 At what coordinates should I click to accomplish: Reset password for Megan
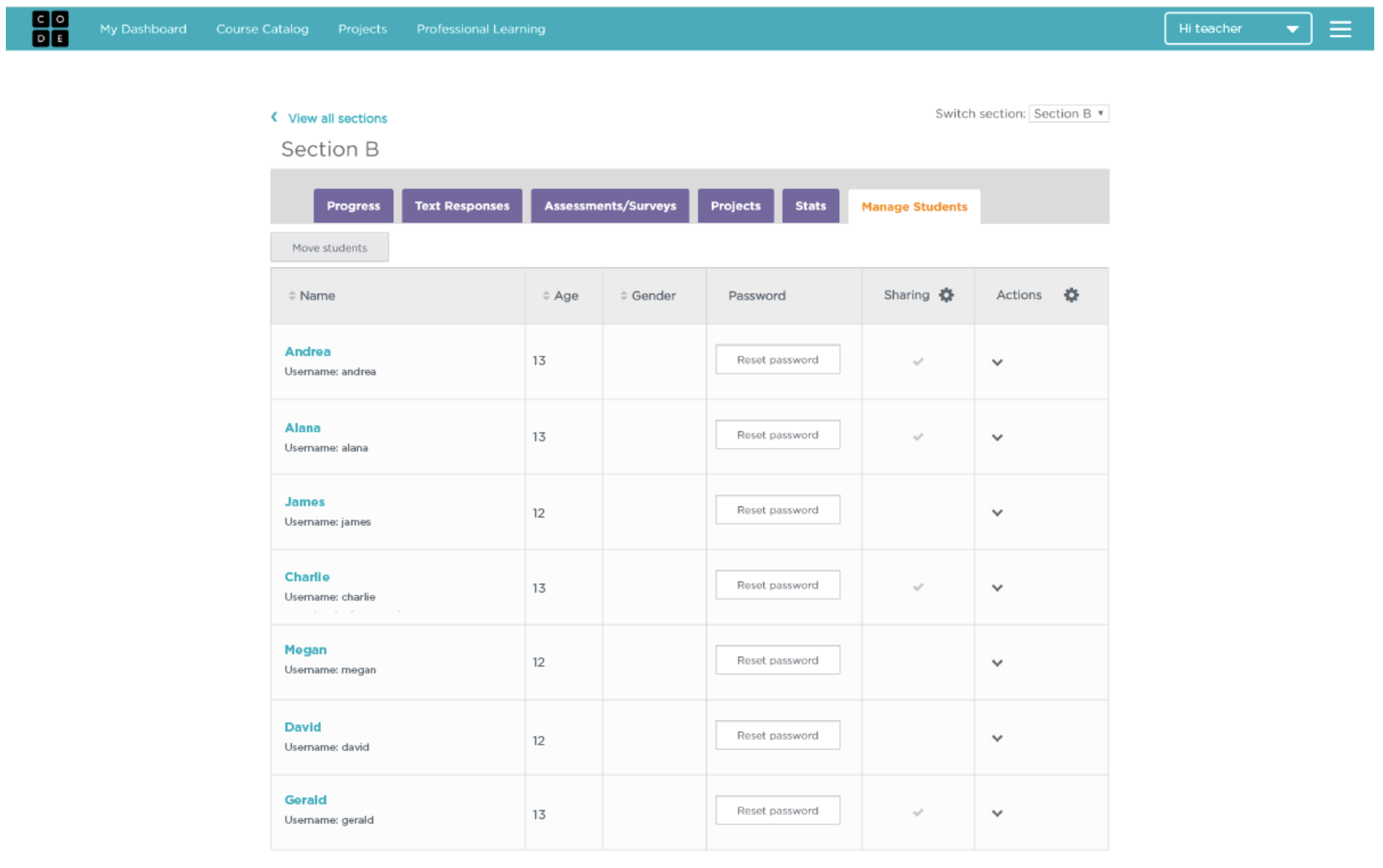[x=777, y=660]
